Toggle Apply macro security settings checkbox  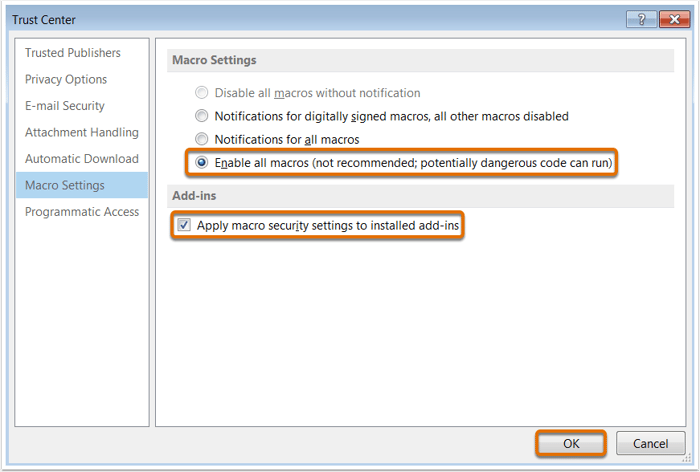pyautogui.click(x=184, y=225)
